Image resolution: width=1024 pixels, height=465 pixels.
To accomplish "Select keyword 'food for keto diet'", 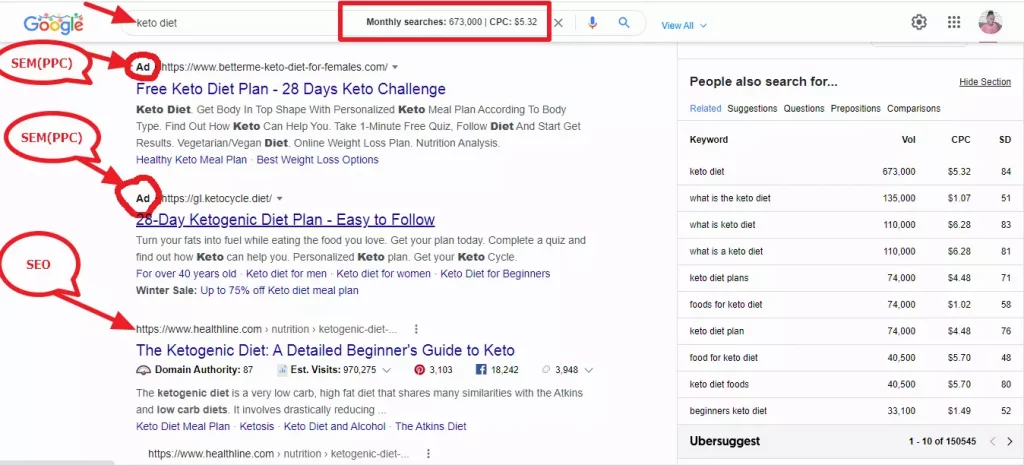I will click(x=724, y=358).
